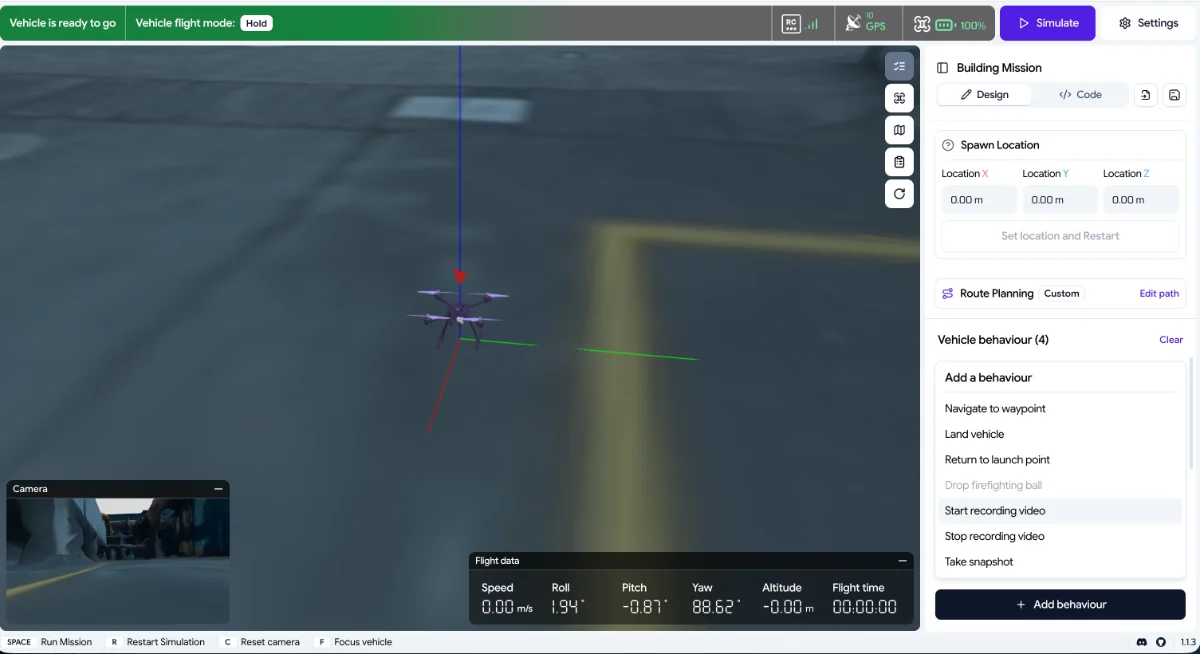The image size is (1200, 654).
Task: Collapse the Camera preview panel
Action: [218, 489]
